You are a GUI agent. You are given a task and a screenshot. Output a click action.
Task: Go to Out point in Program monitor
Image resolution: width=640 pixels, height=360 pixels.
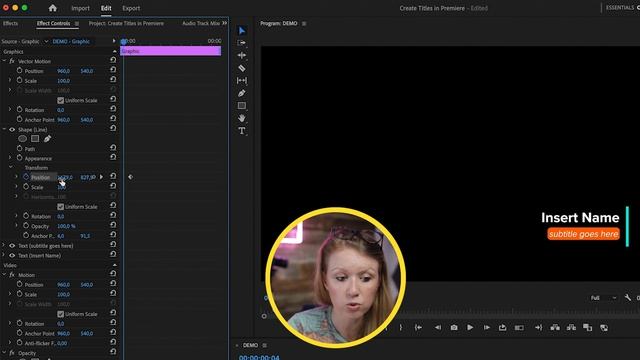(x=538, y=327)
